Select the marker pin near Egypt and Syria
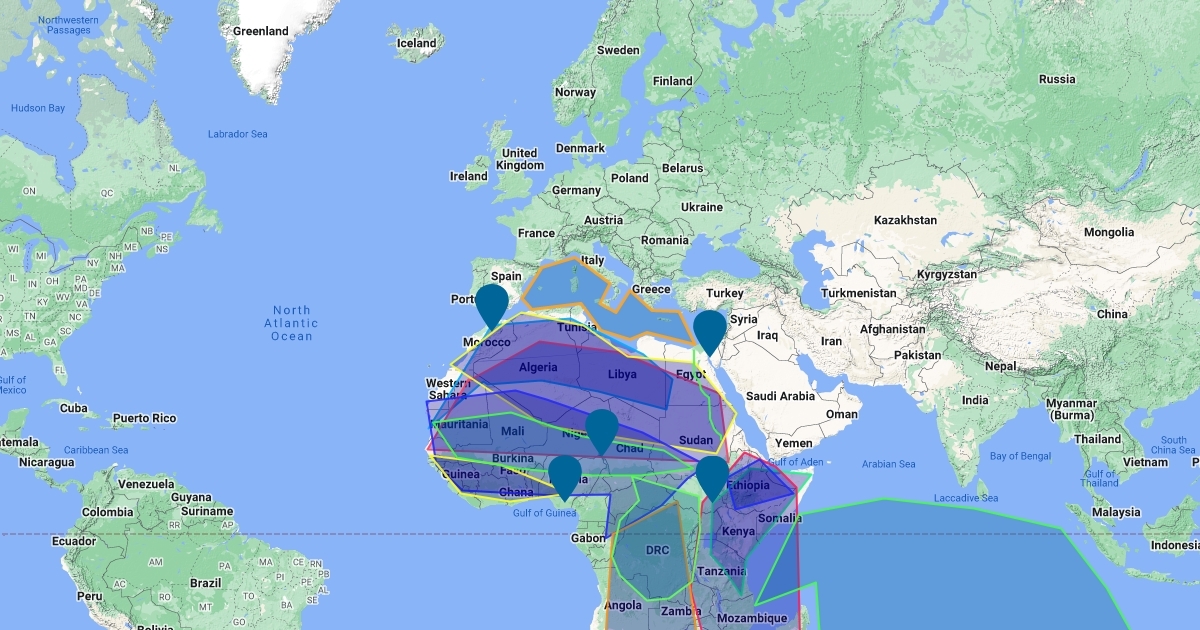The image size is (1200, 630). (709, 330)
